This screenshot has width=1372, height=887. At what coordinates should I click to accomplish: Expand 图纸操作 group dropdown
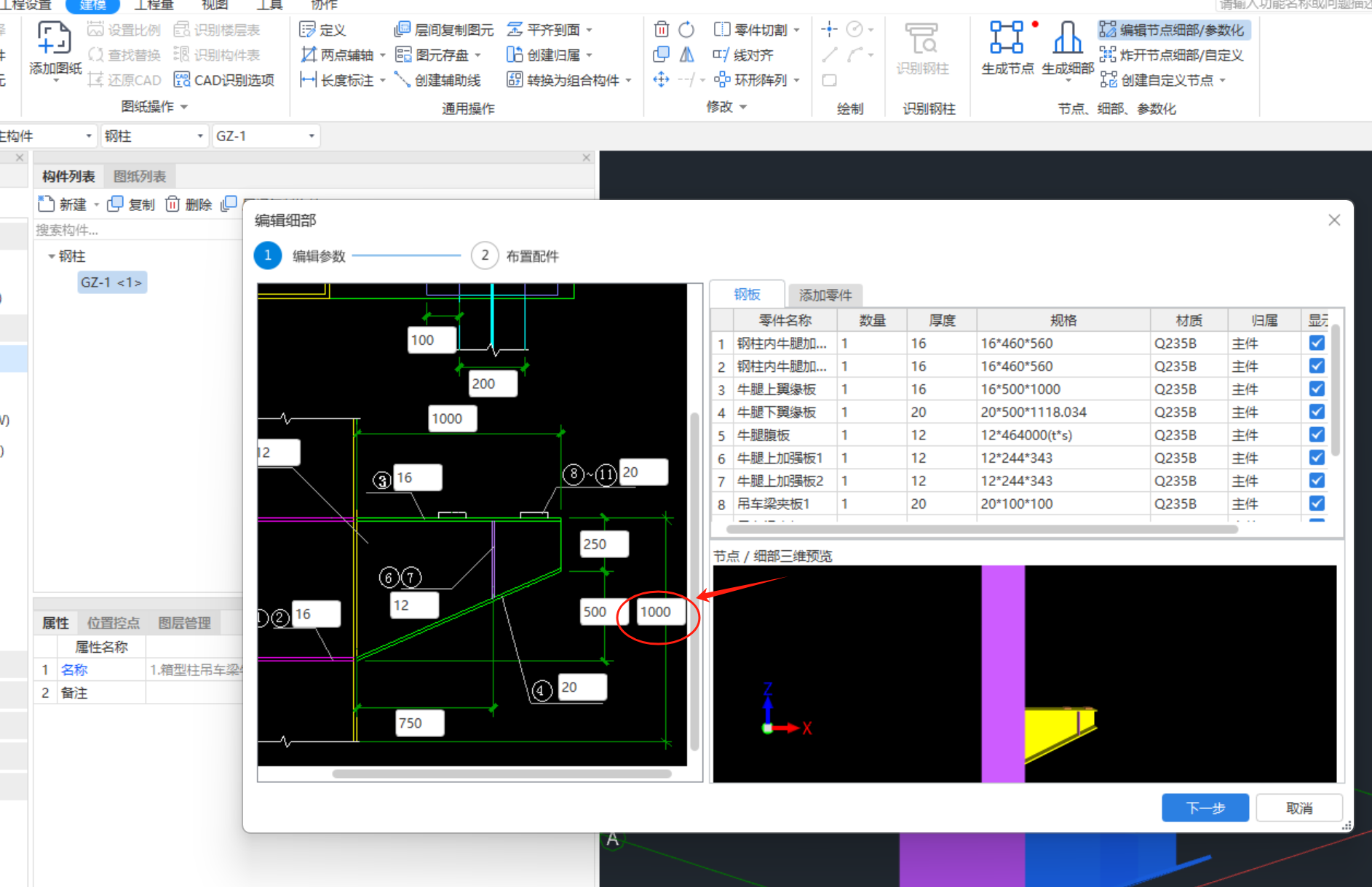[184, 107]
